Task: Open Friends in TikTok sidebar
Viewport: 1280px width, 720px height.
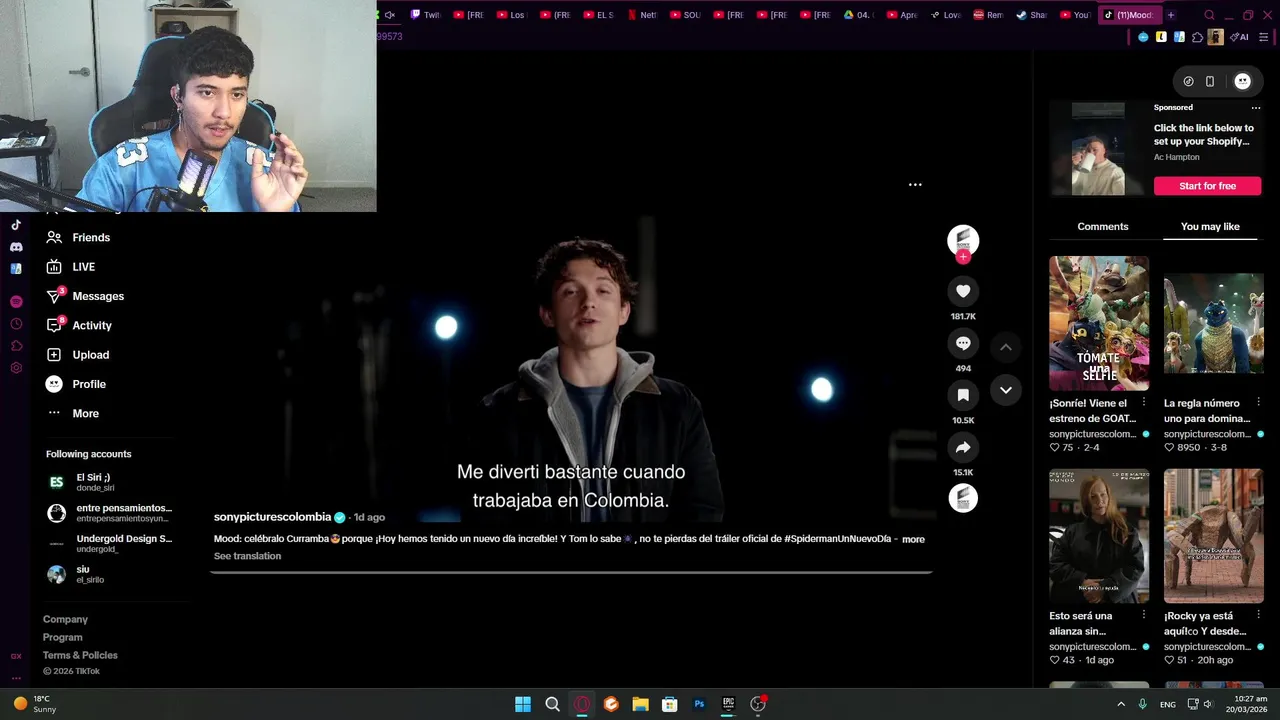Action: (x=78, y=237)
